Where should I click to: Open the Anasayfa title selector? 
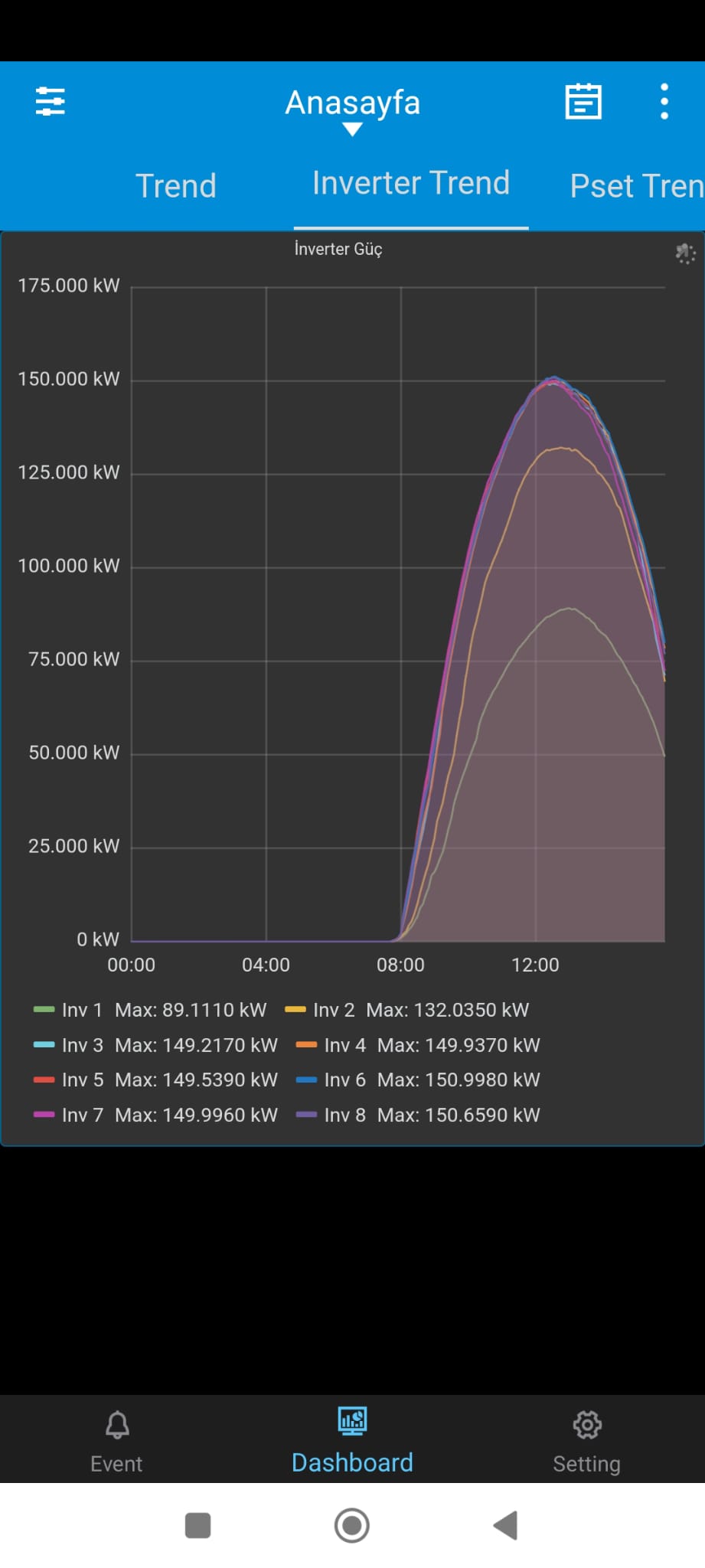pyautogui.click(x=352, y=103)
